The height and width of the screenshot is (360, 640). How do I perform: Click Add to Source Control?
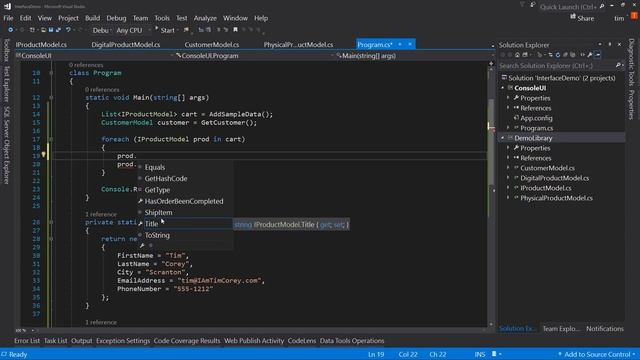click(x=597, y=354)
